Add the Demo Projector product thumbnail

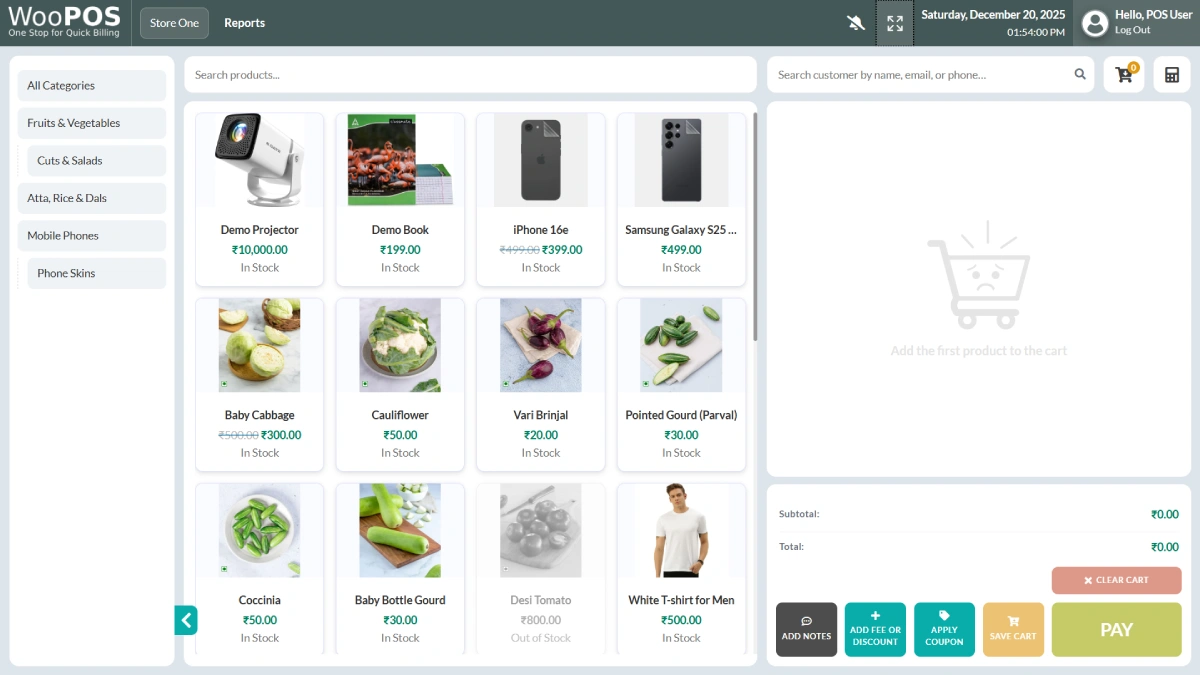pos(259,160)
